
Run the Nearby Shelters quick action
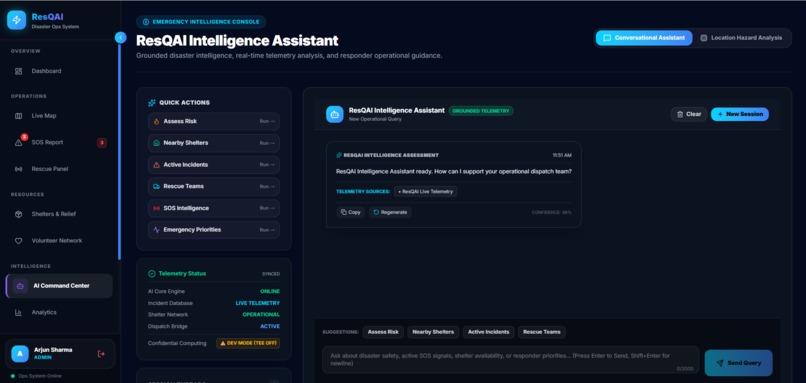[x=214, y=143]
